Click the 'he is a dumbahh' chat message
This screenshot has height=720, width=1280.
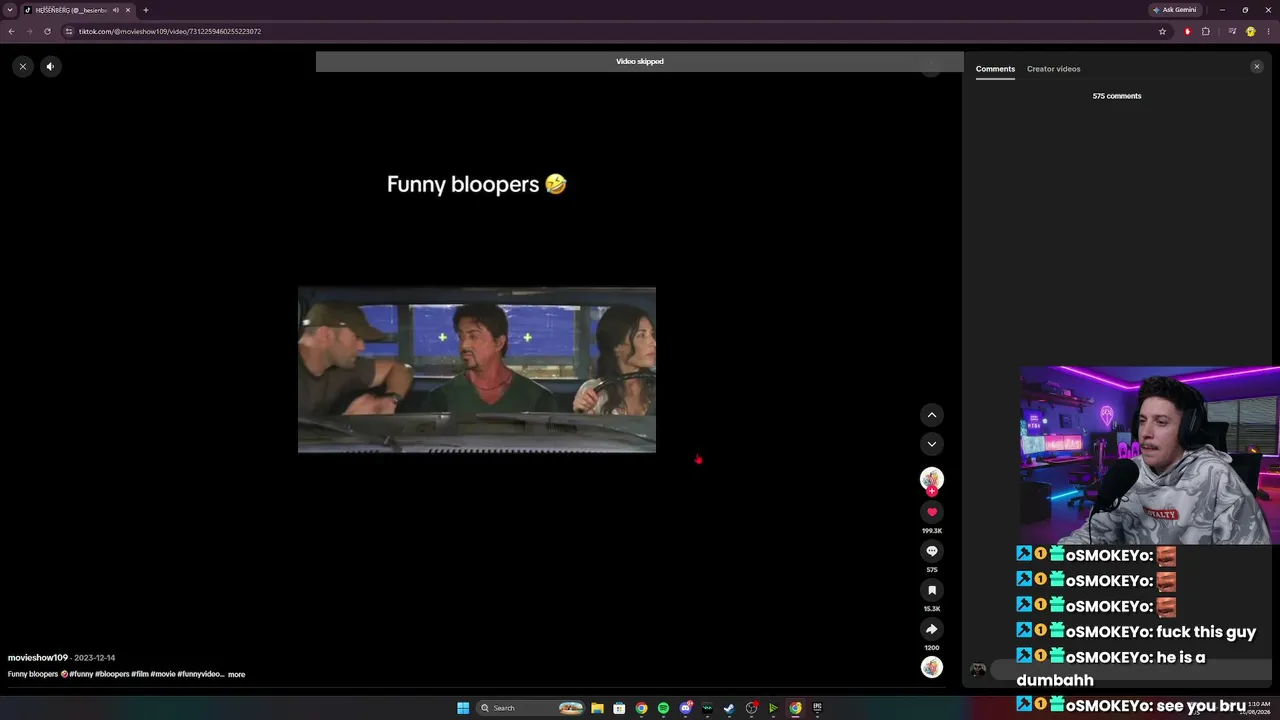[1111, 668]
